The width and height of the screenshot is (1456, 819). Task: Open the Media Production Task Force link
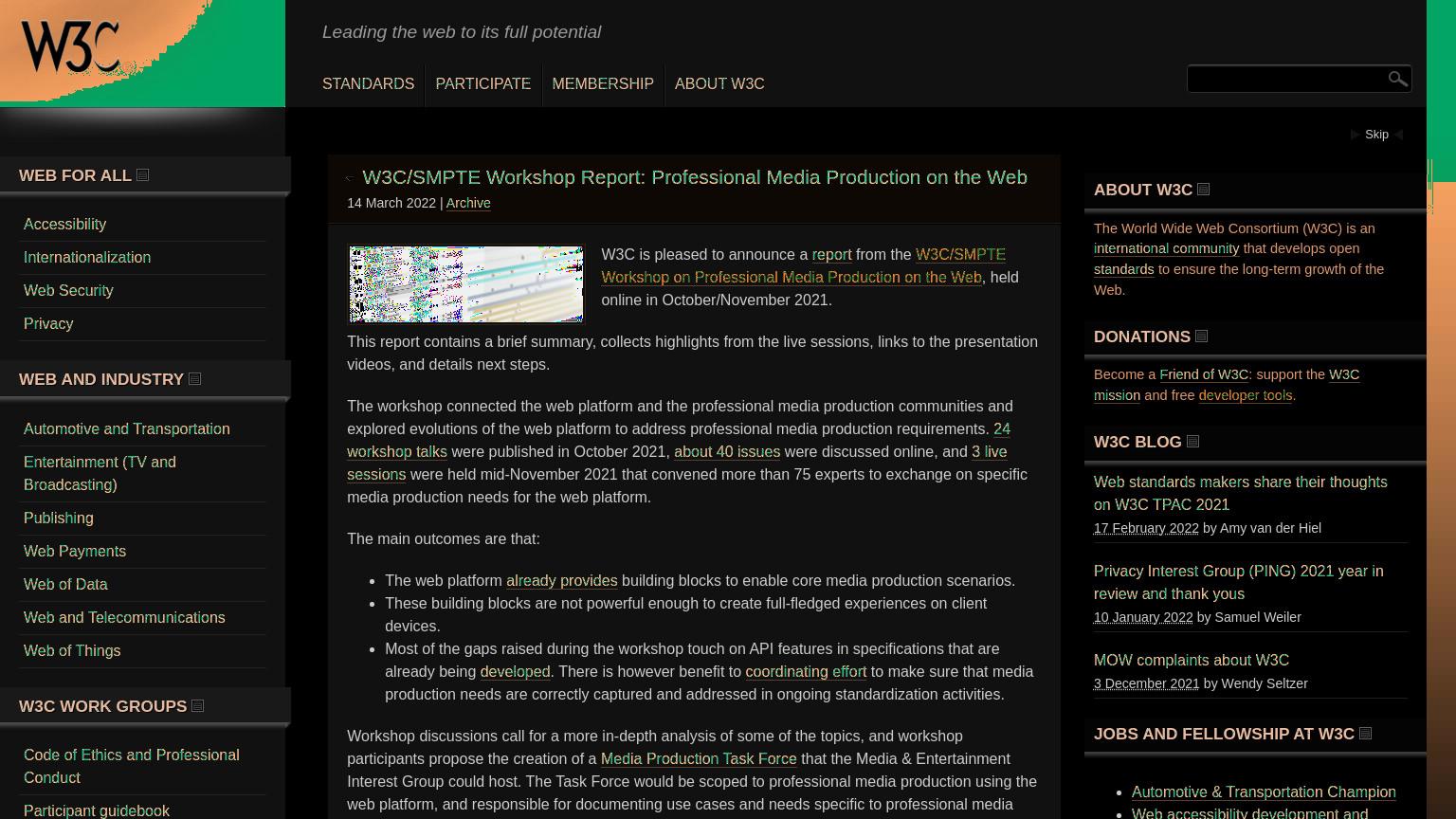699,758
